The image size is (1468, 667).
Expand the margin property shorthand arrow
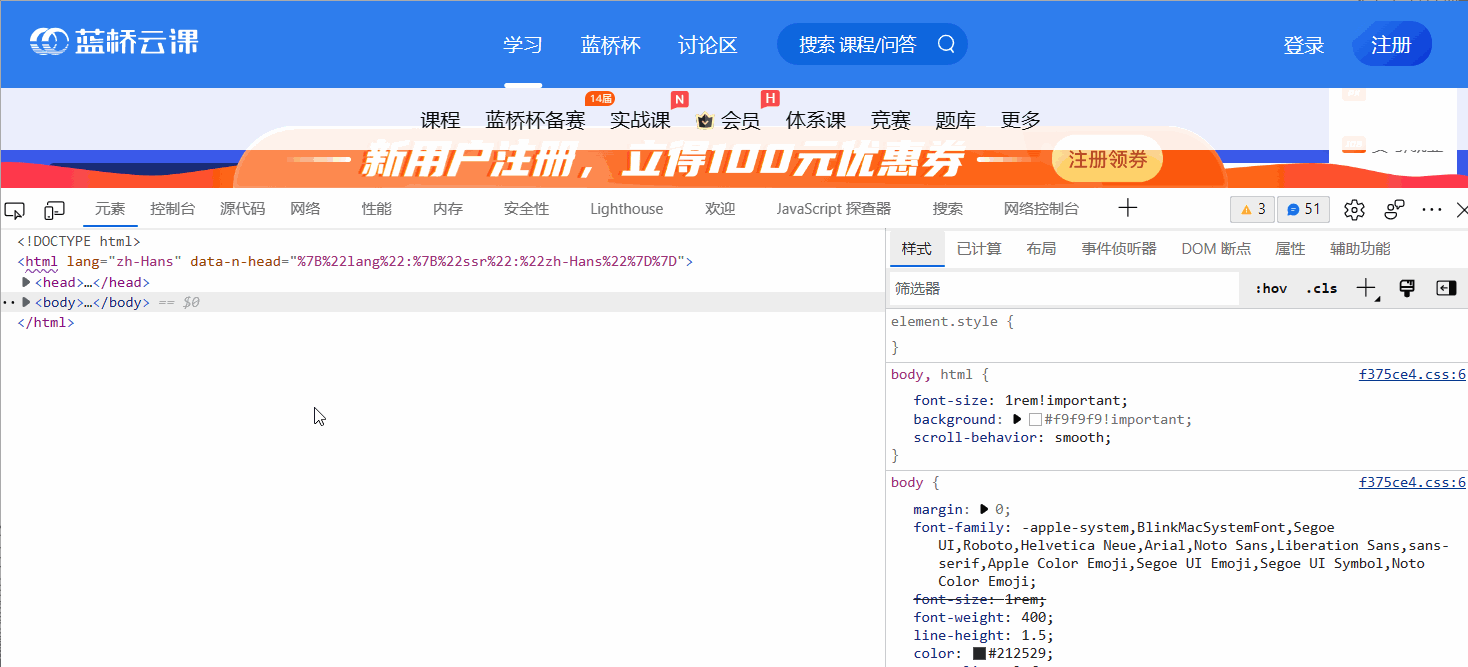tap(984, 509)
